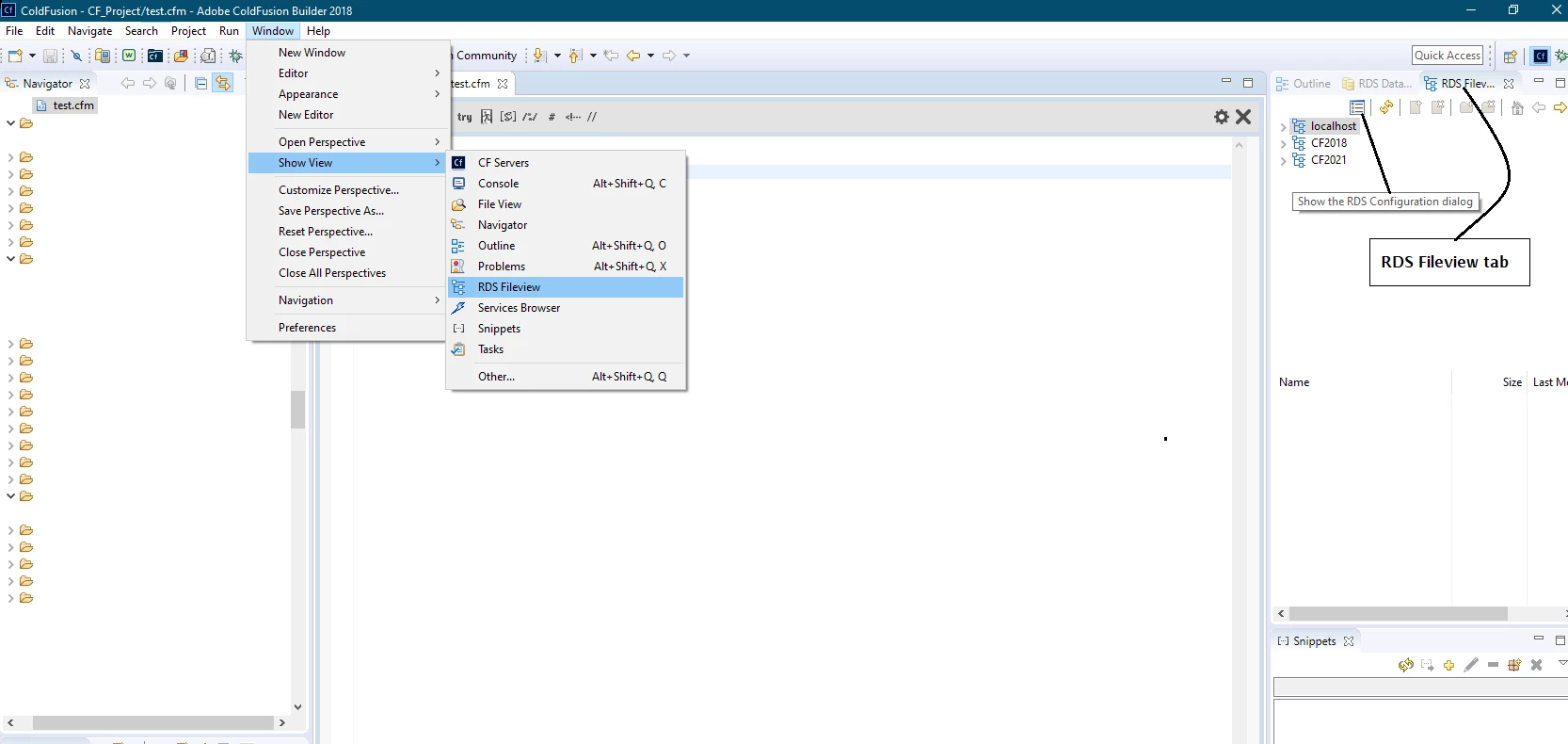Expand CF2021 RDS server node

1283,161
